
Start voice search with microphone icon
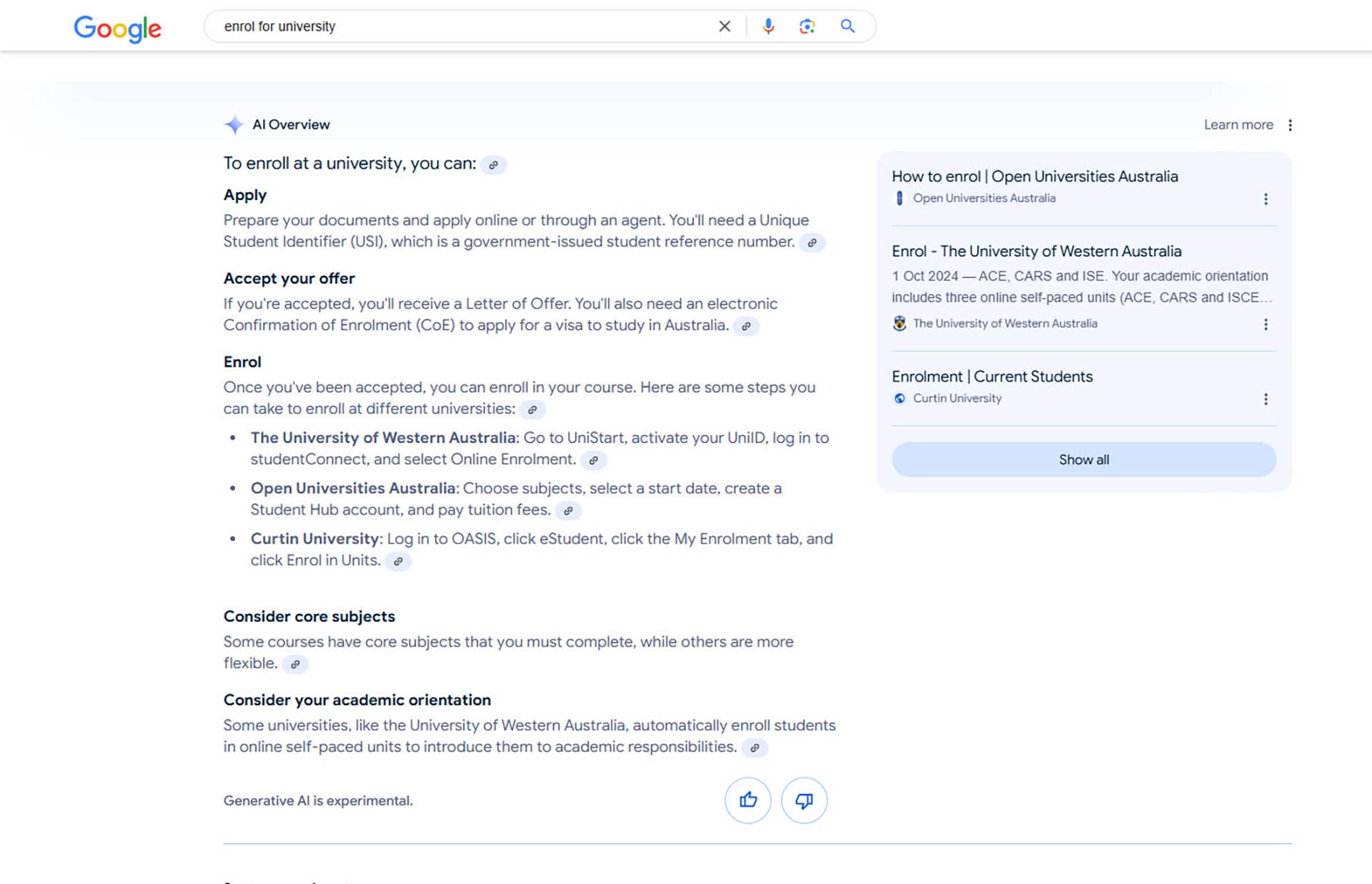click(768, 26)
